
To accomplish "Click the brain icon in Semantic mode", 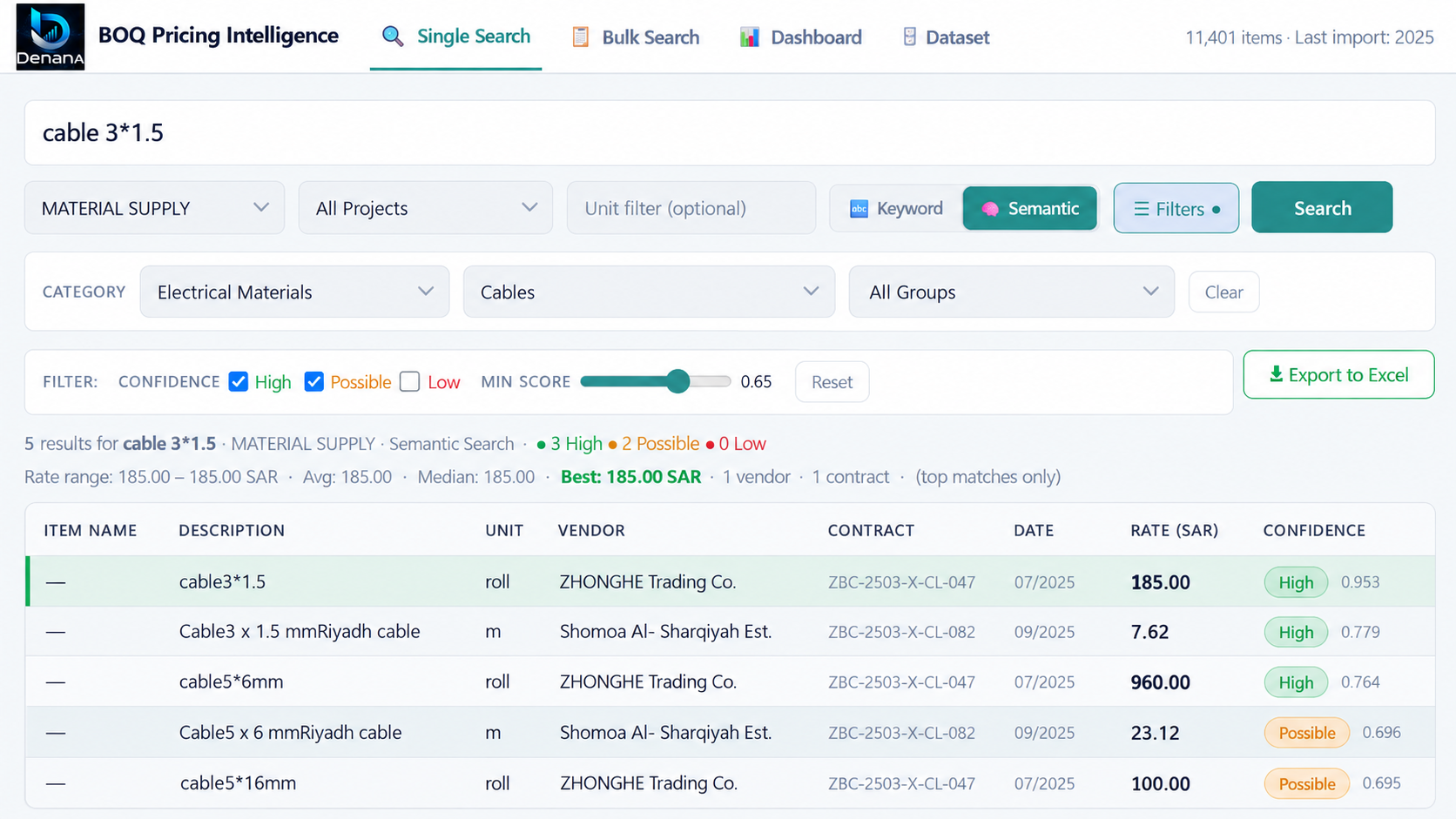I will 990,209.
